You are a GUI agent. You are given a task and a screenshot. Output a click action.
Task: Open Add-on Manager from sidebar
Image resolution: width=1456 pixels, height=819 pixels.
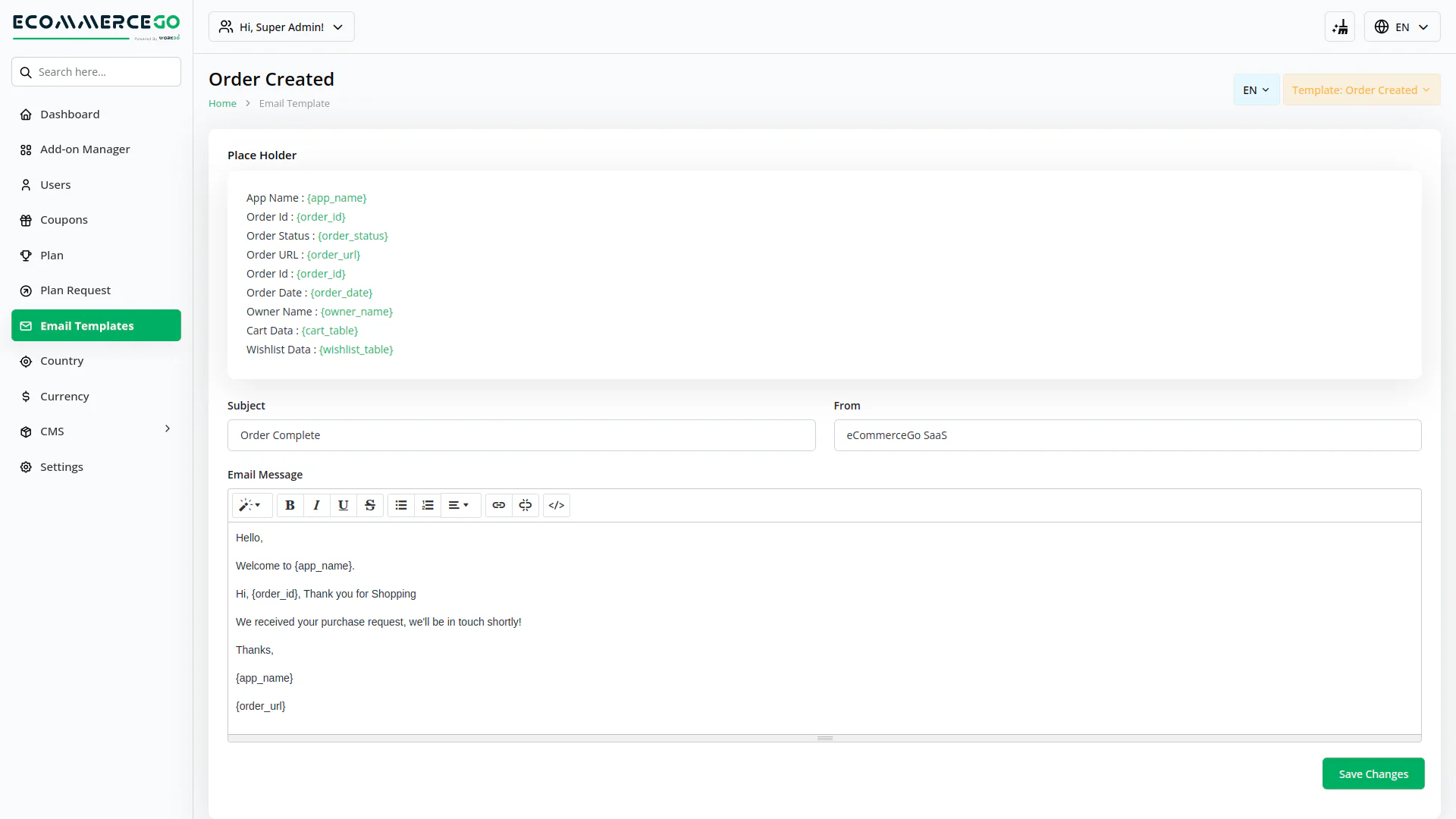pos(85,149)
